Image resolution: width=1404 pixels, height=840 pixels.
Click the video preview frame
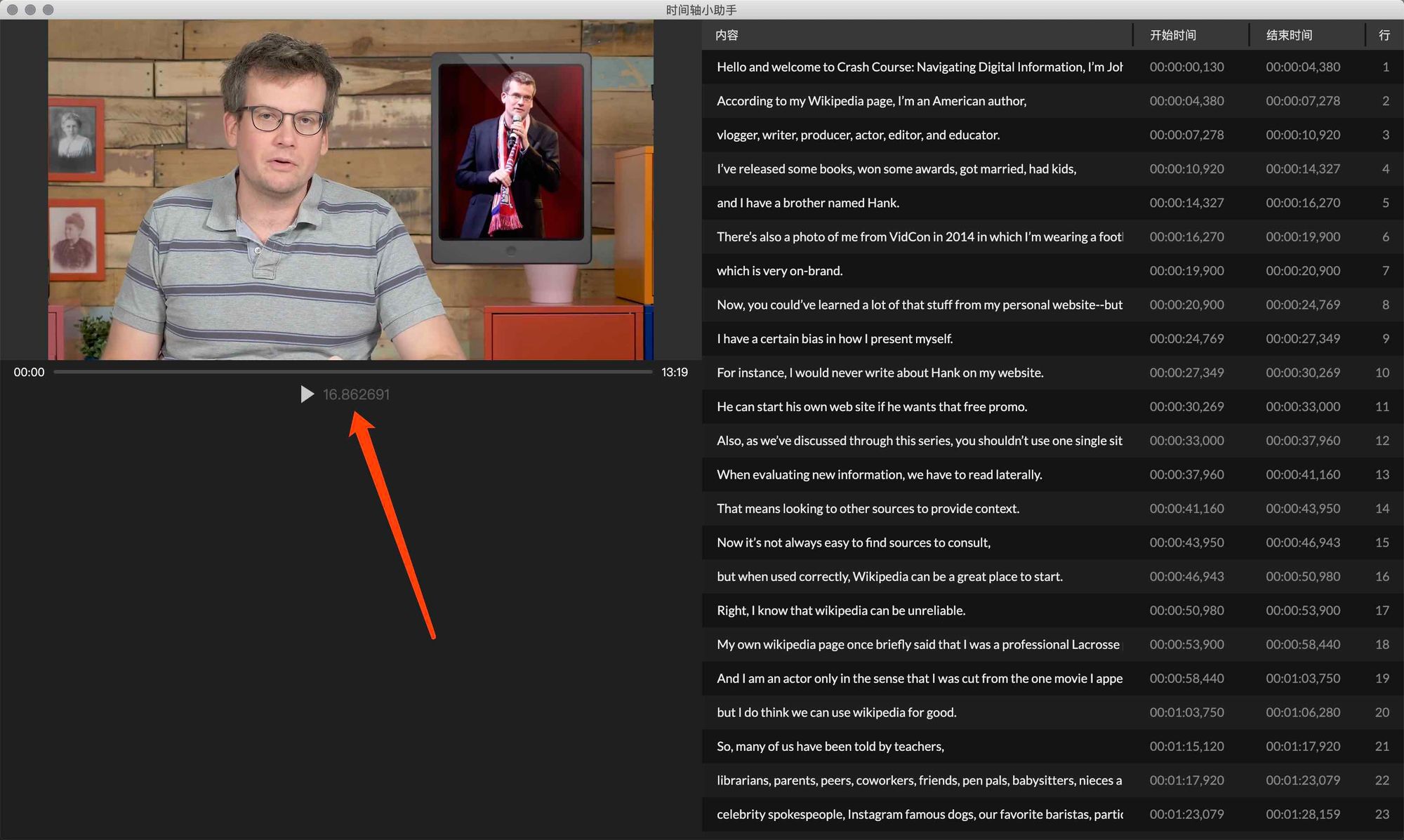[x=350, y=189]
